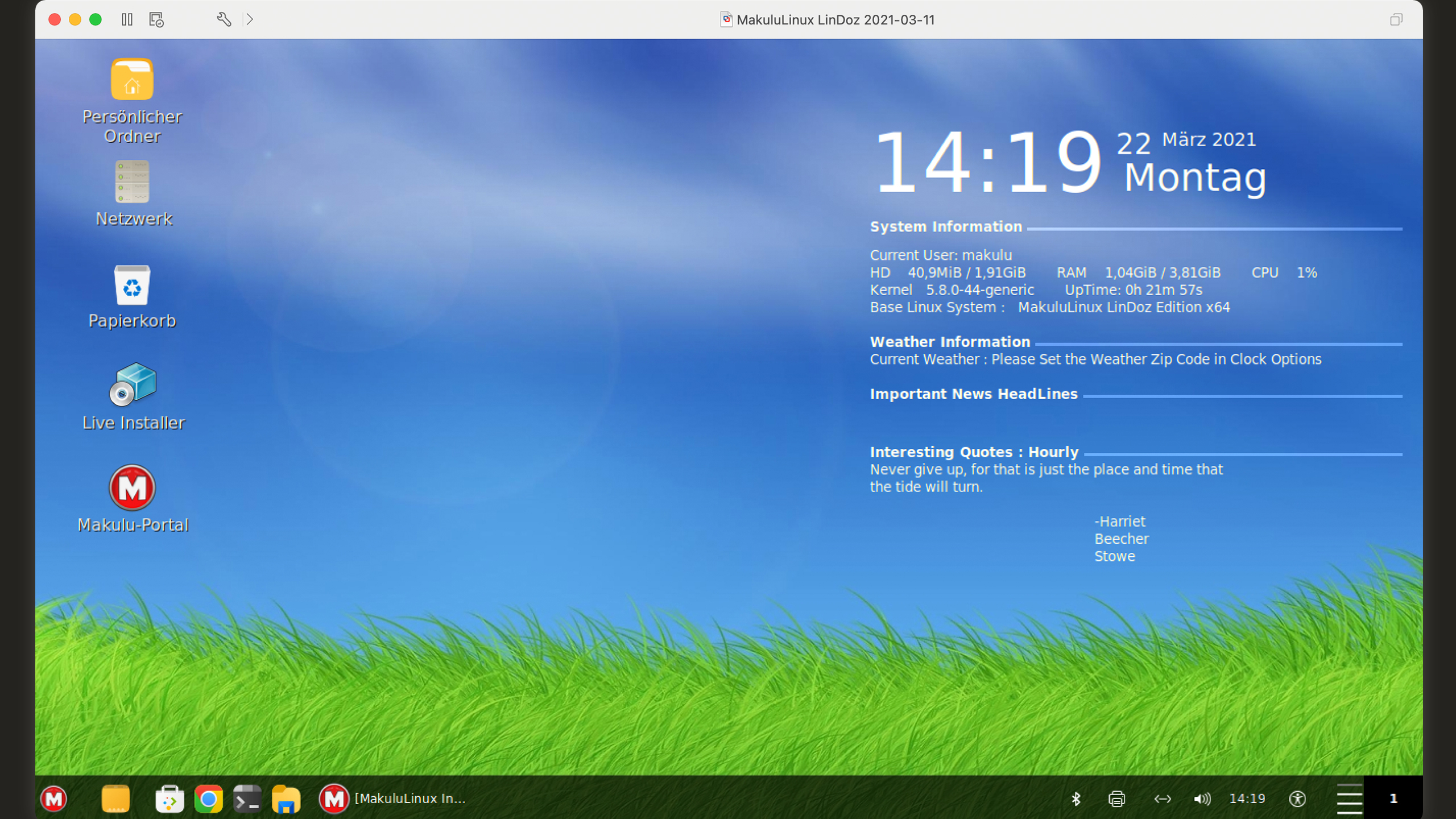
Task: Launch the terminal from the taskbar
Action: point(247,799)
